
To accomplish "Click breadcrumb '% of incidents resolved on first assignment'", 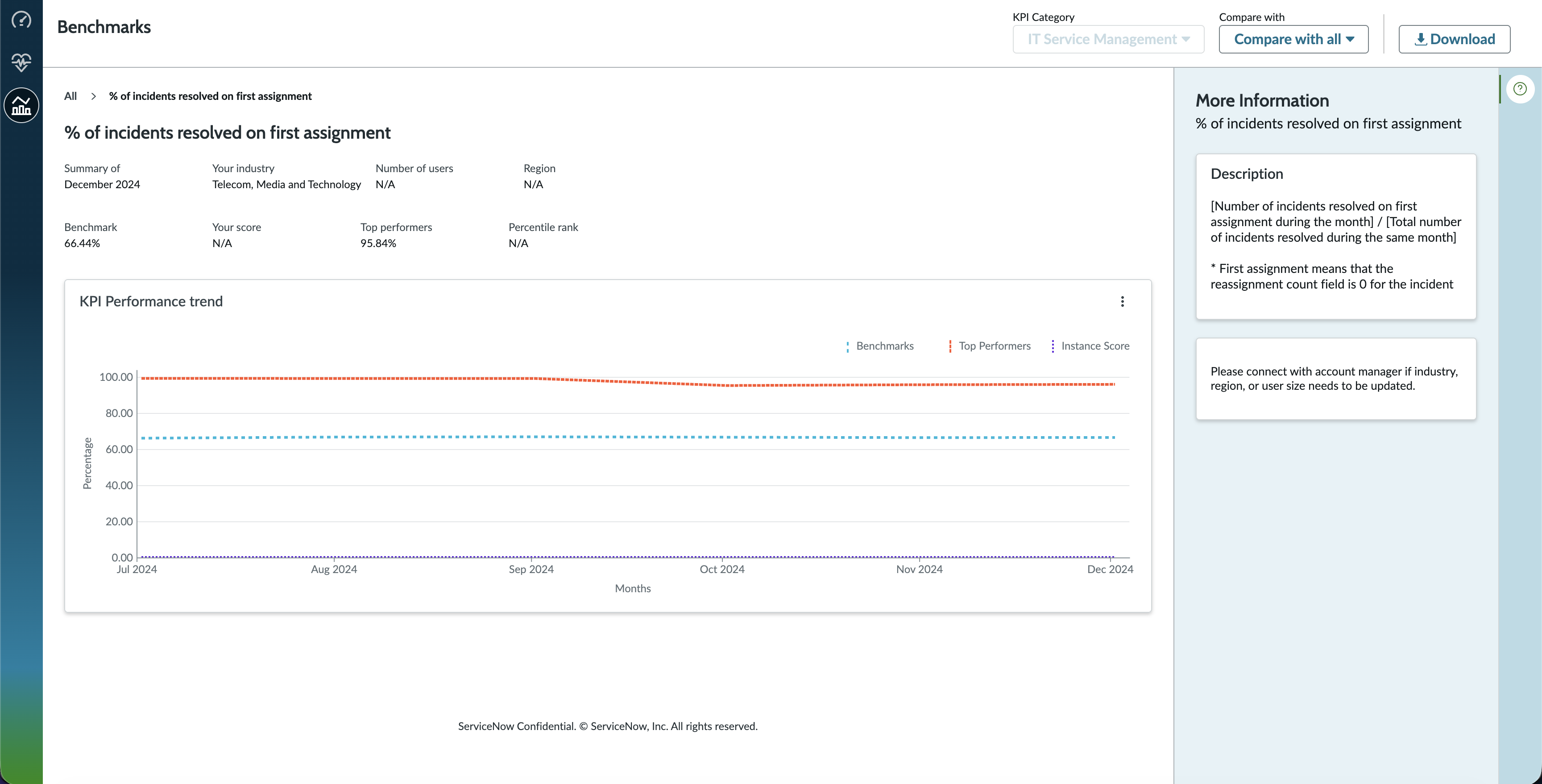I will tap(210, 96).
